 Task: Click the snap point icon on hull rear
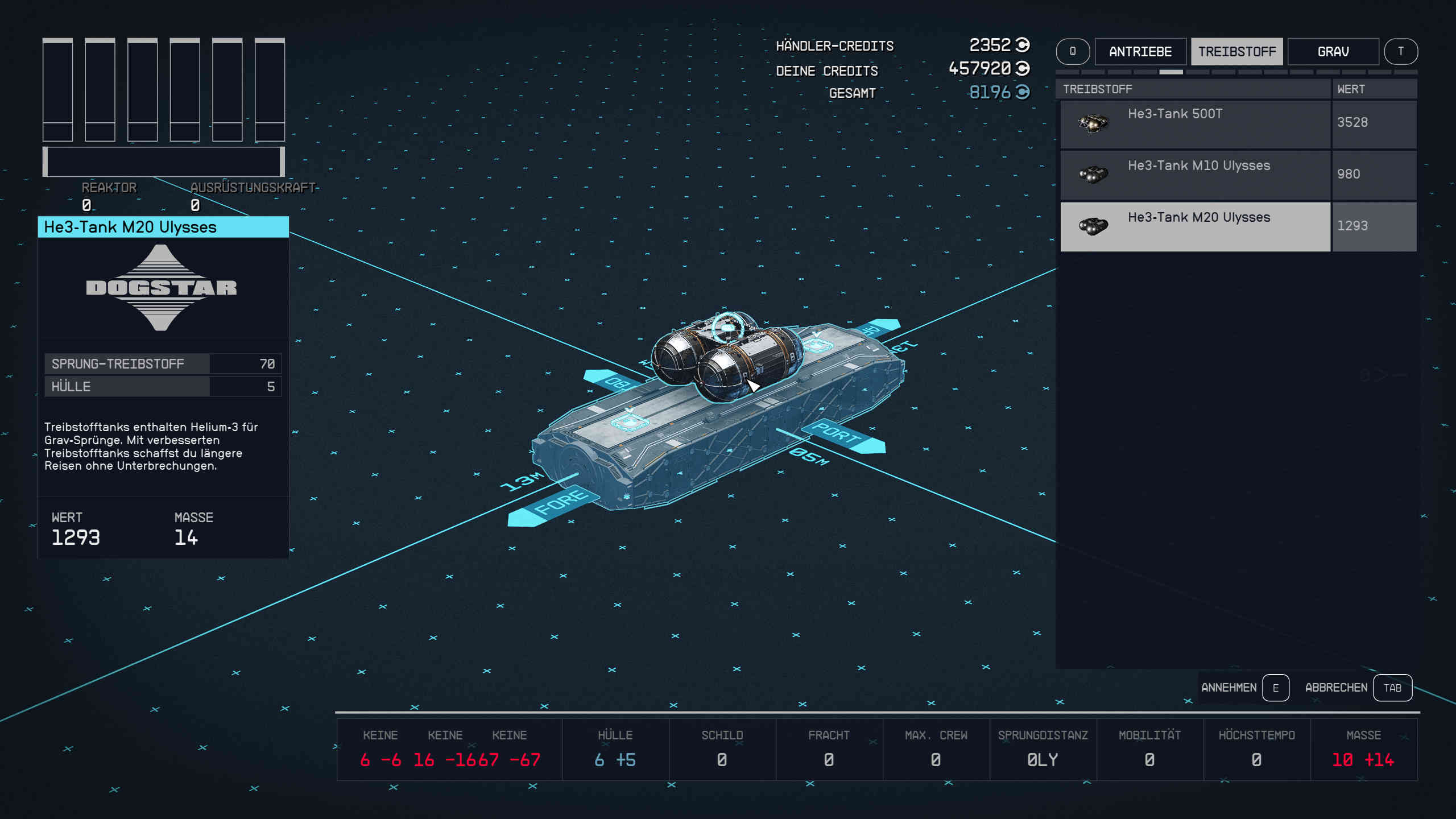(x=817, y=345)
